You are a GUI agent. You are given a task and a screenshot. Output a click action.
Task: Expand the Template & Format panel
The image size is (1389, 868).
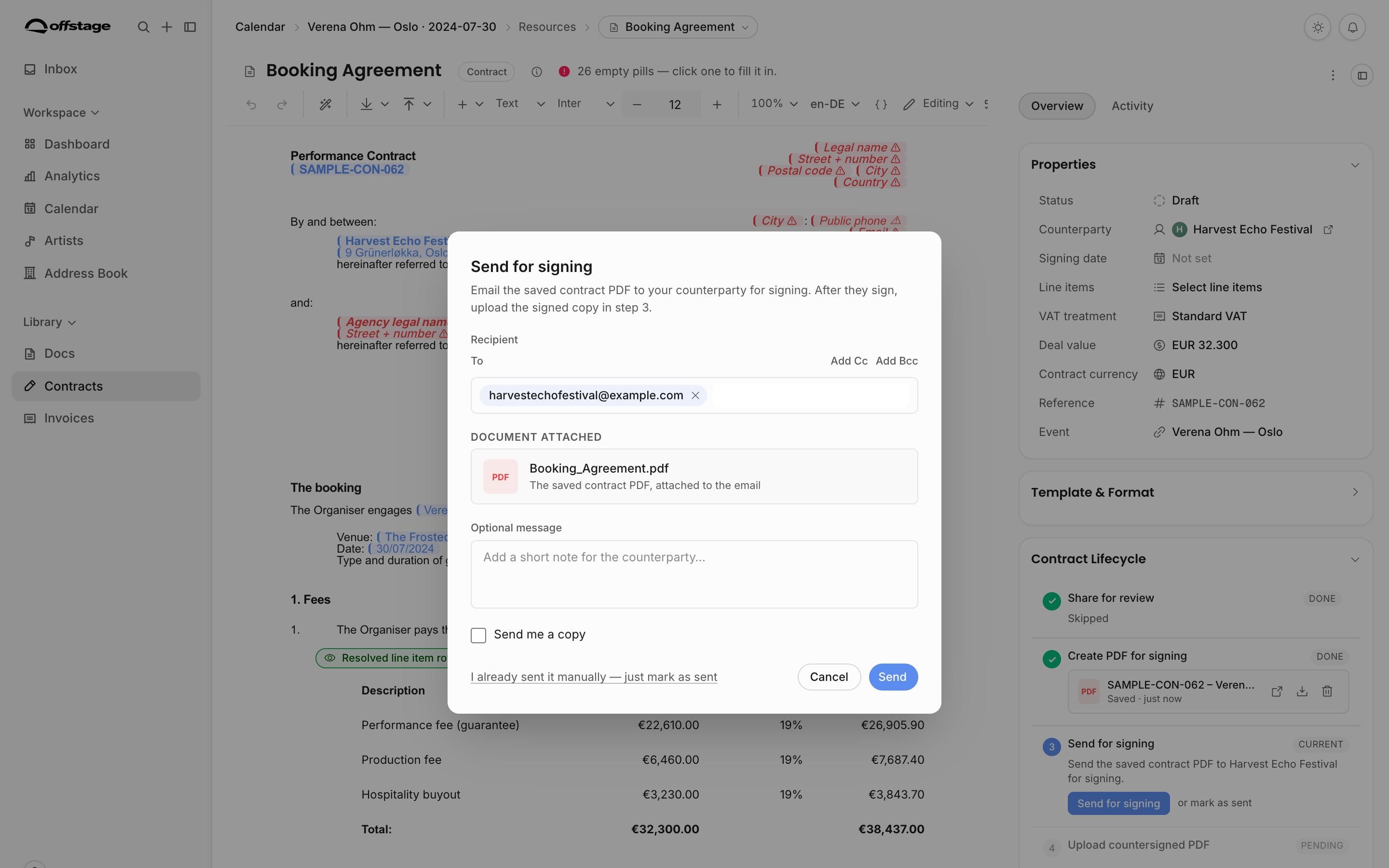pos(1355,492)
